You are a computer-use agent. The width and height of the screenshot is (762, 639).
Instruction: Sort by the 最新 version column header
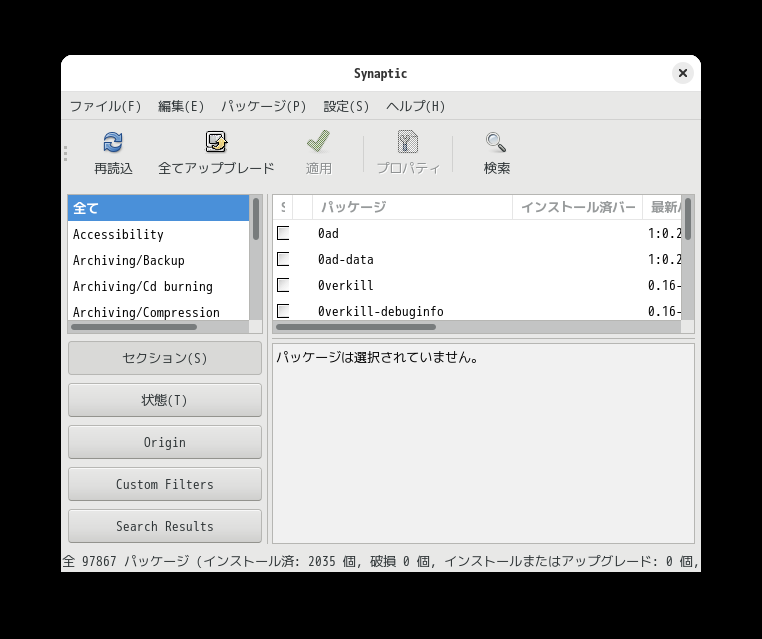click(662, 207)
